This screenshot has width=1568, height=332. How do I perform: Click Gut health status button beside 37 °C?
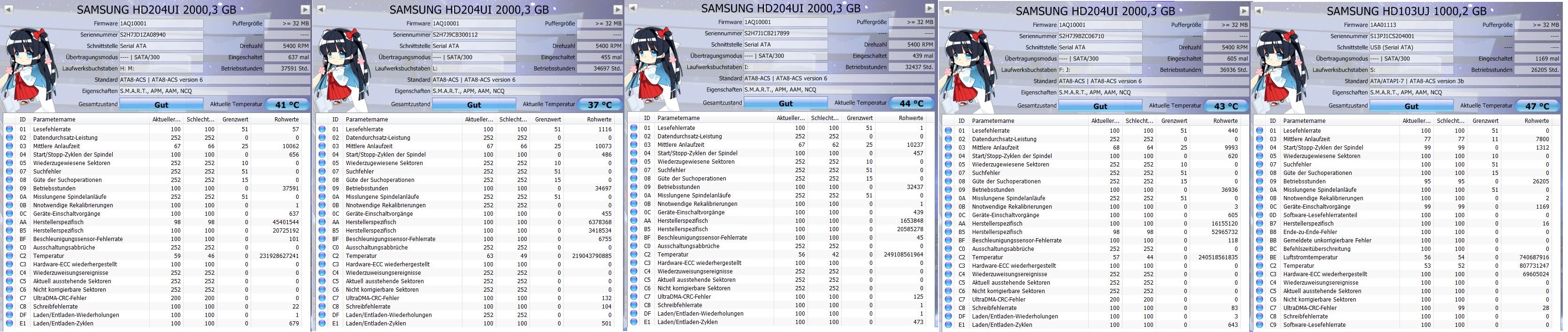[474, 105]
